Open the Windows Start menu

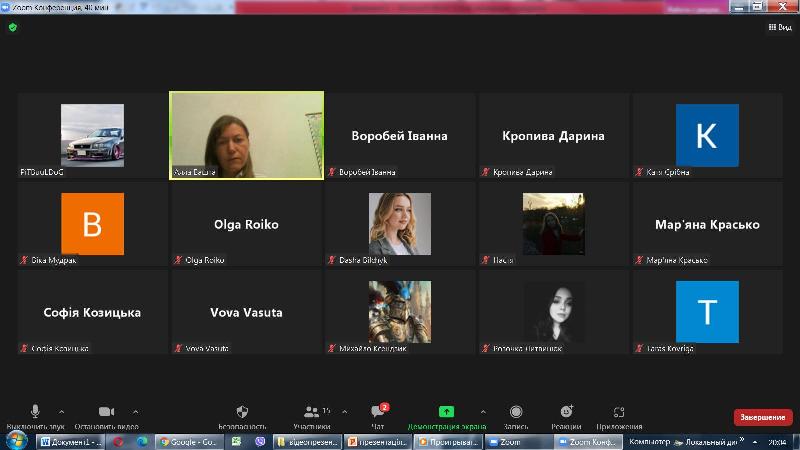coord(16,441)
